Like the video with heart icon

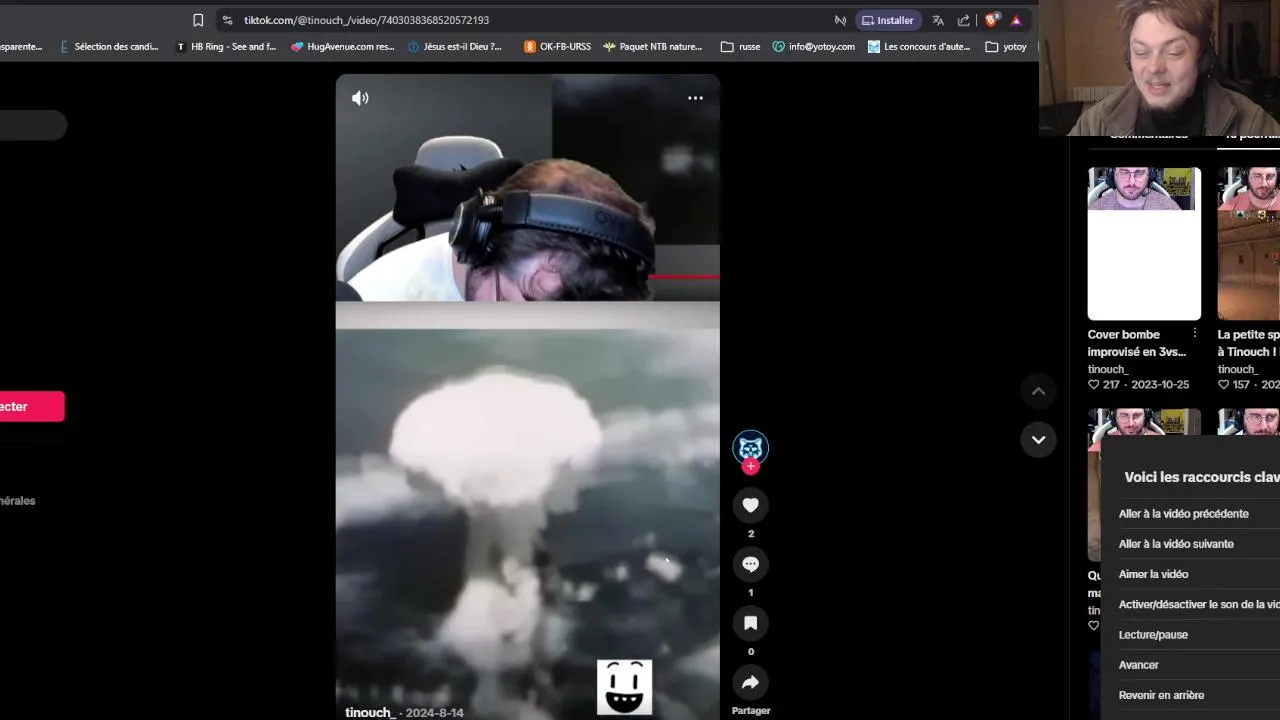(x=750, y=505)
